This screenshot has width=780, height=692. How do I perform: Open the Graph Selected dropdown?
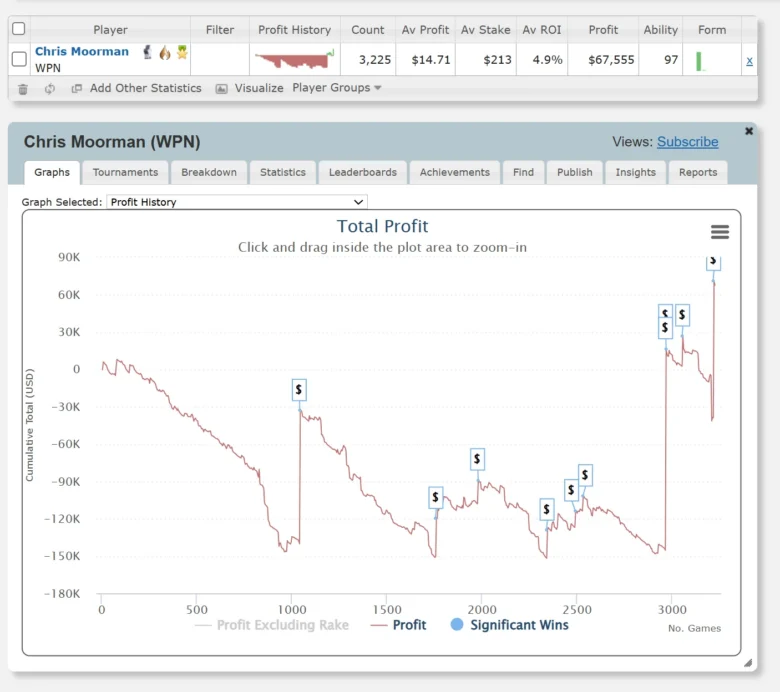(236, 202)
